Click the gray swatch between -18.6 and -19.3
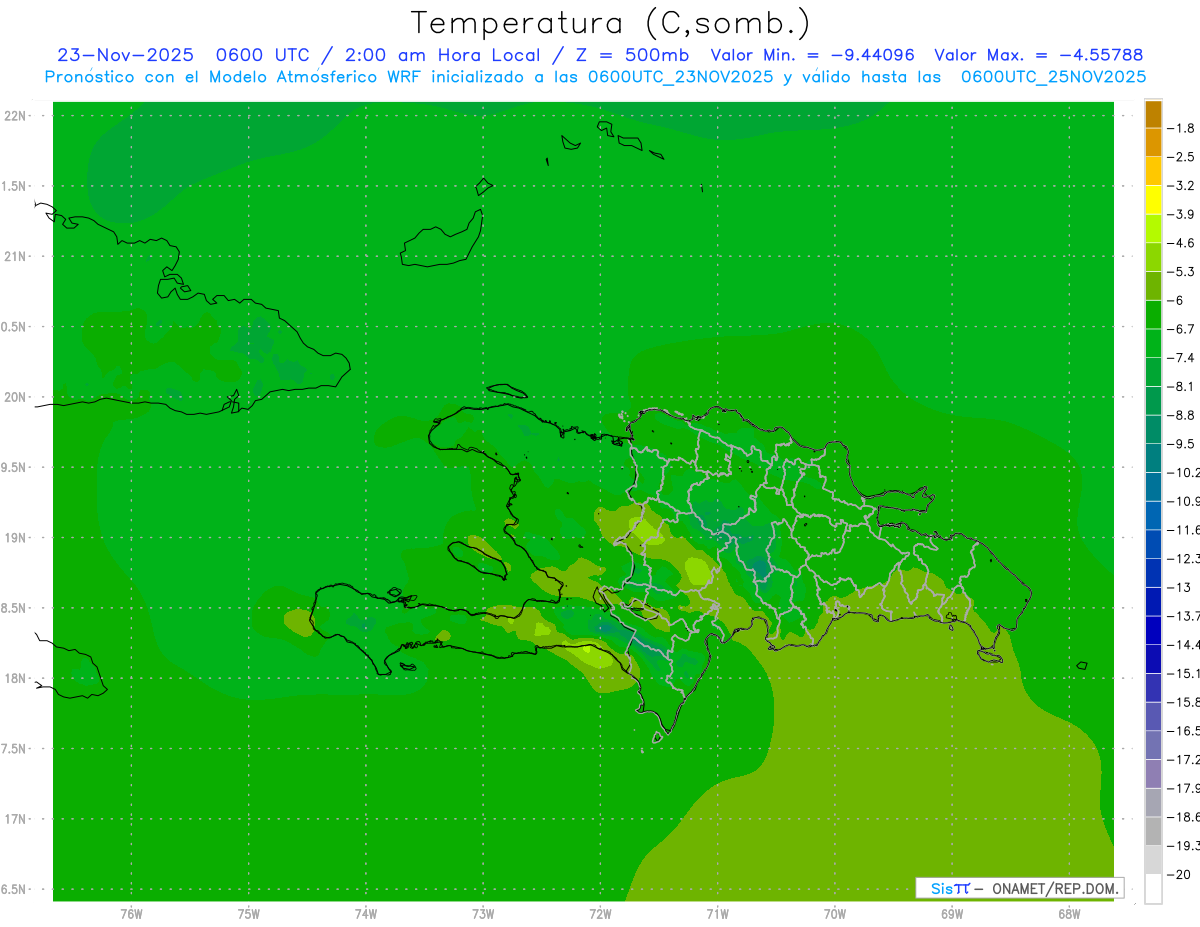The width and height of the screenshot is (1200, 927). click(1153, 832)
